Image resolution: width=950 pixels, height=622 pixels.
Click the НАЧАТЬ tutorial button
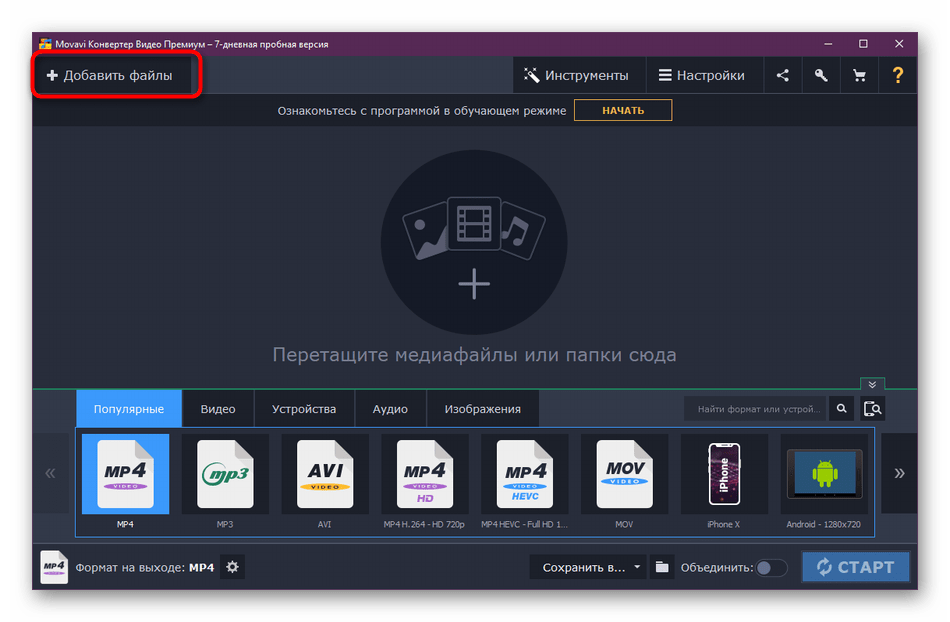[x=623, y=110]
